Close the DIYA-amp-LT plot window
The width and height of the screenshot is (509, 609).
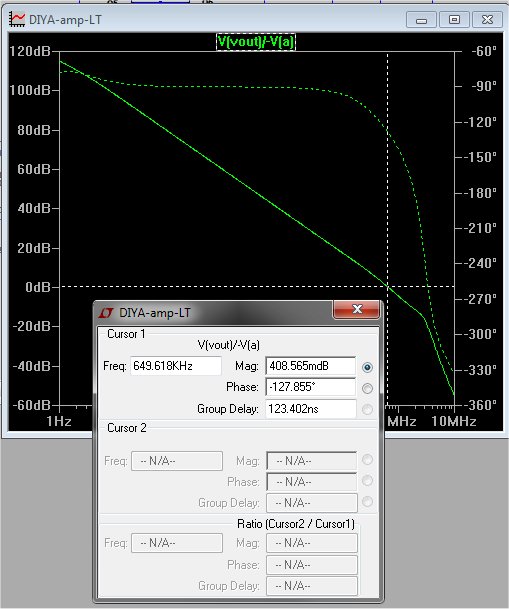point(487,20)
